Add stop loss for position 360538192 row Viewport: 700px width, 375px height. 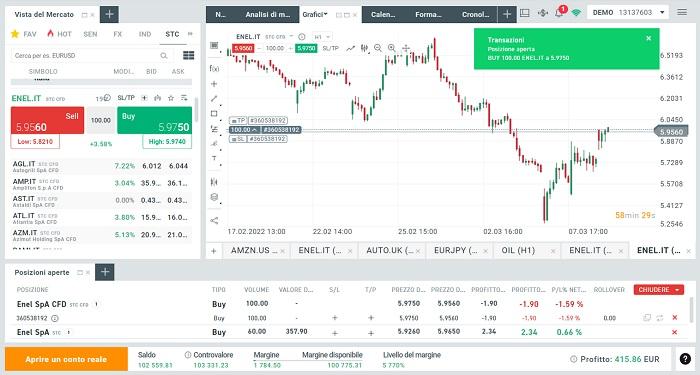(334, 318)
